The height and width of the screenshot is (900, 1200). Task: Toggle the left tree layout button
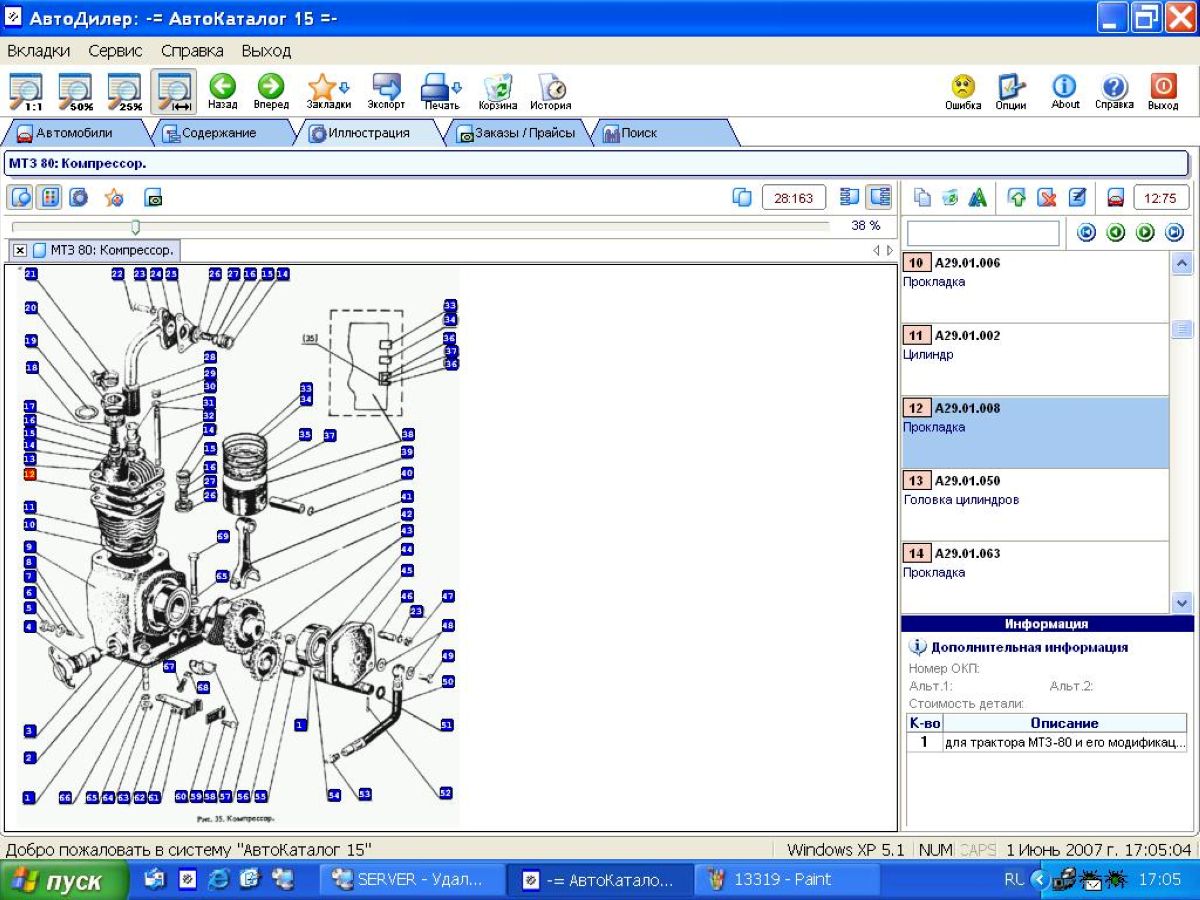pyautogui.click(x=850, y=197)
